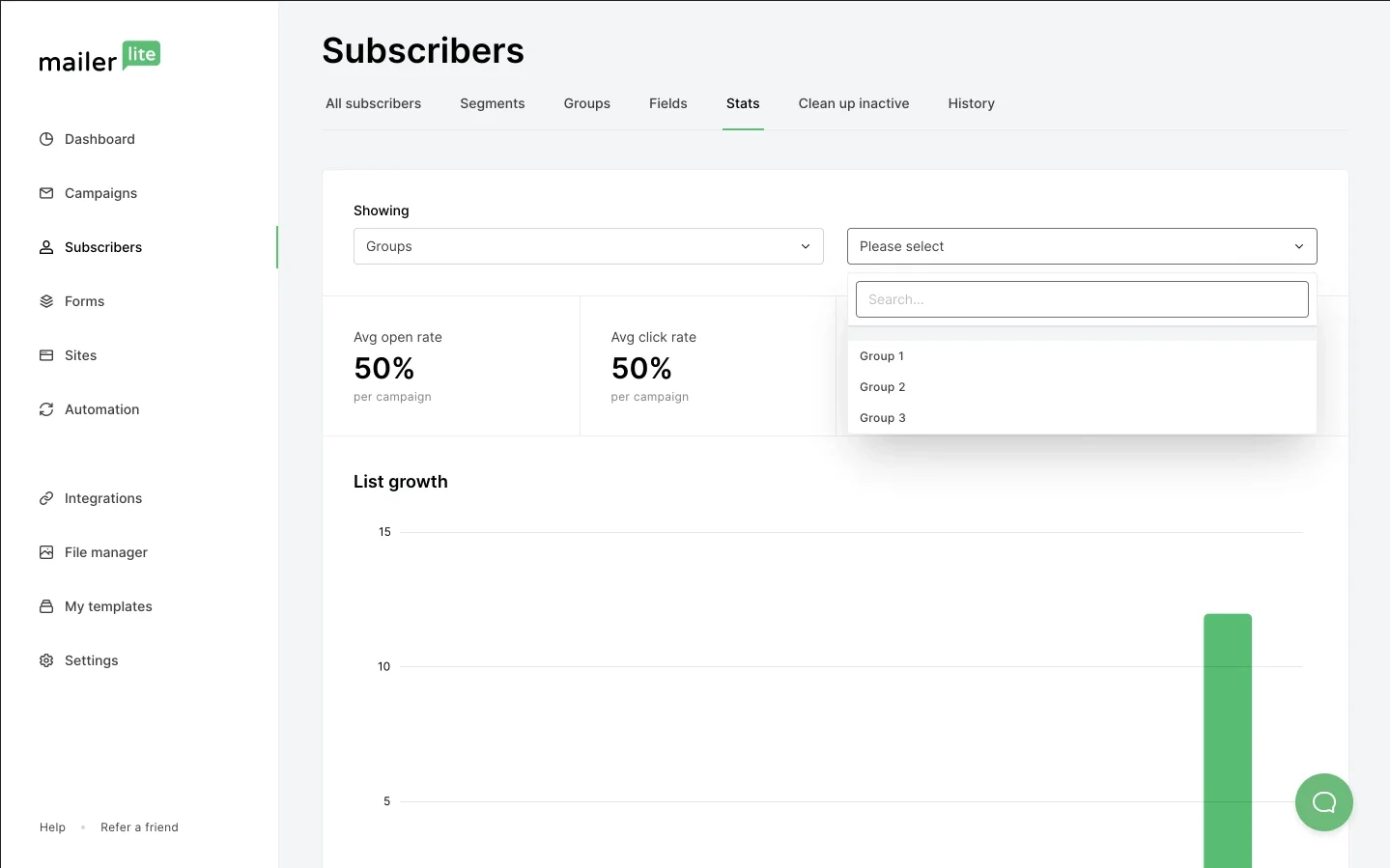Click the chart axis label 10
This screenshot has width=1390, height=868.
pos(384,666)
